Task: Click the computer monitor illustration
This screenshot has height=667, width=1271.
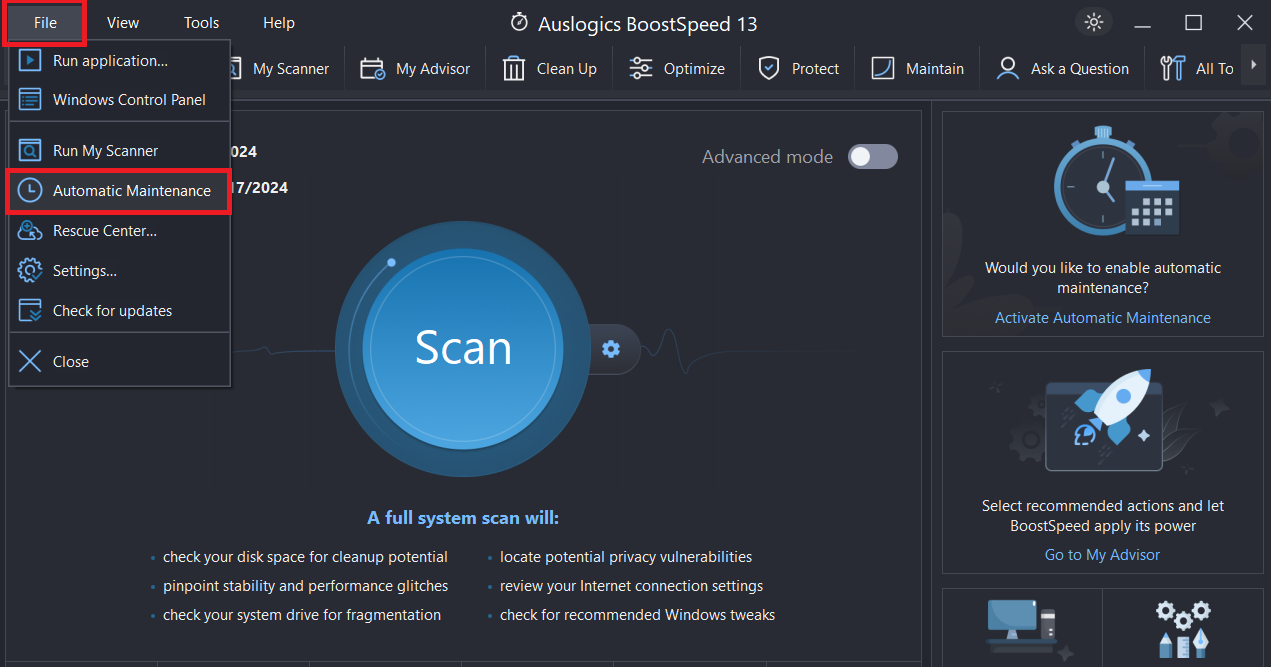Action: tap(1022, 626)
